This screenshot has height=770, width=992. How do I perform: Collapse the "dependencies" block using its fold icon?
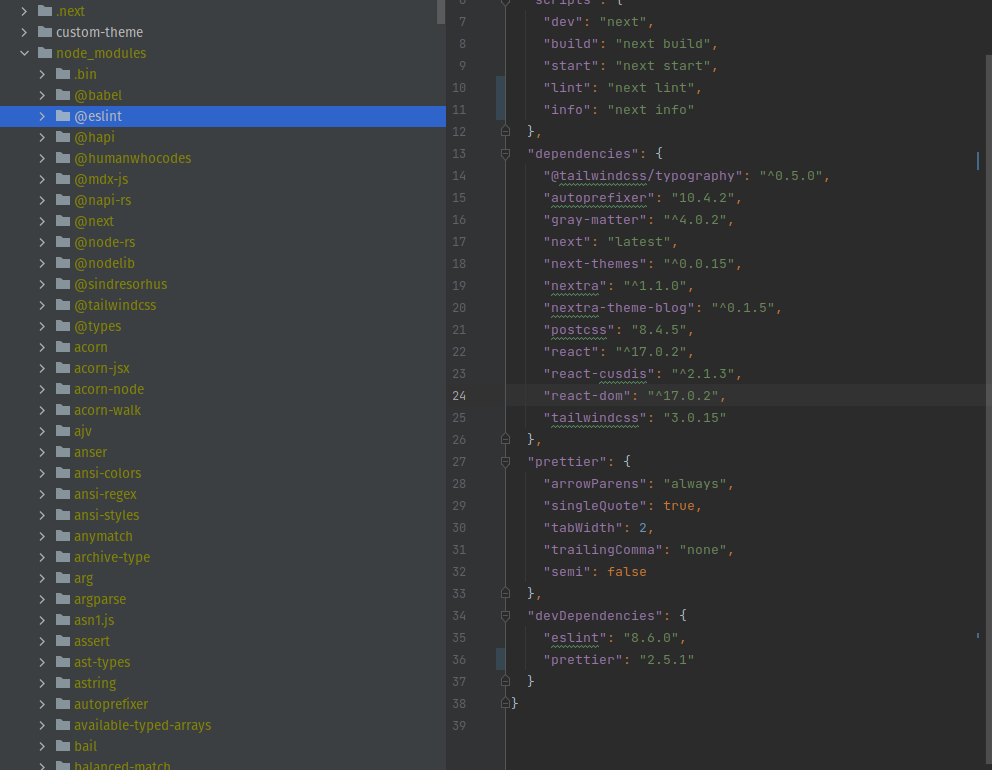pyautogui.click(x=505, y=153)
